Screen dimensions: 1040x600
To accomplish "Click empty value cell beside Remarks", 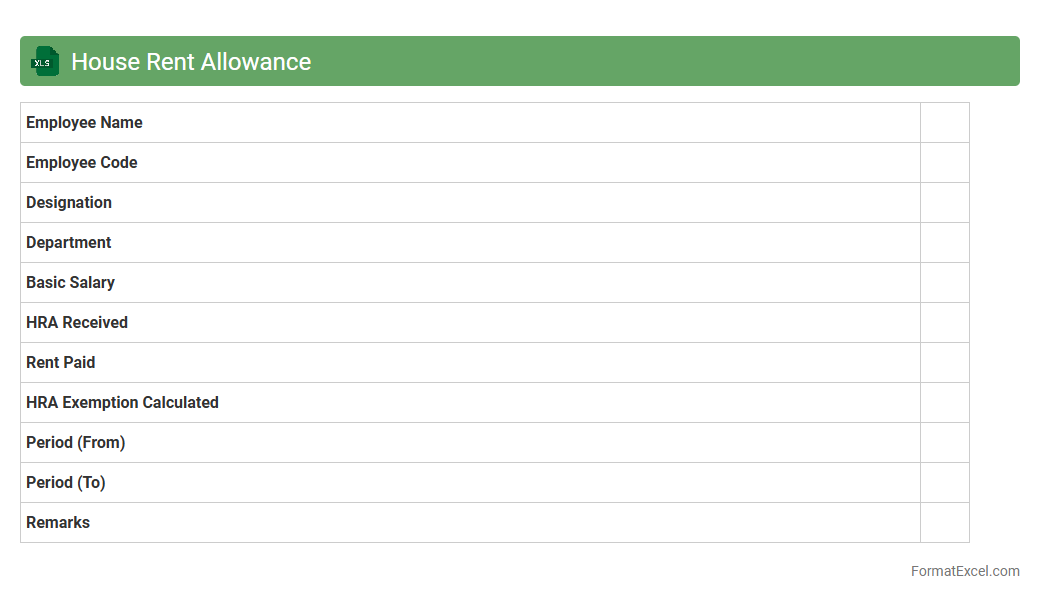I will tap(944, 522).
